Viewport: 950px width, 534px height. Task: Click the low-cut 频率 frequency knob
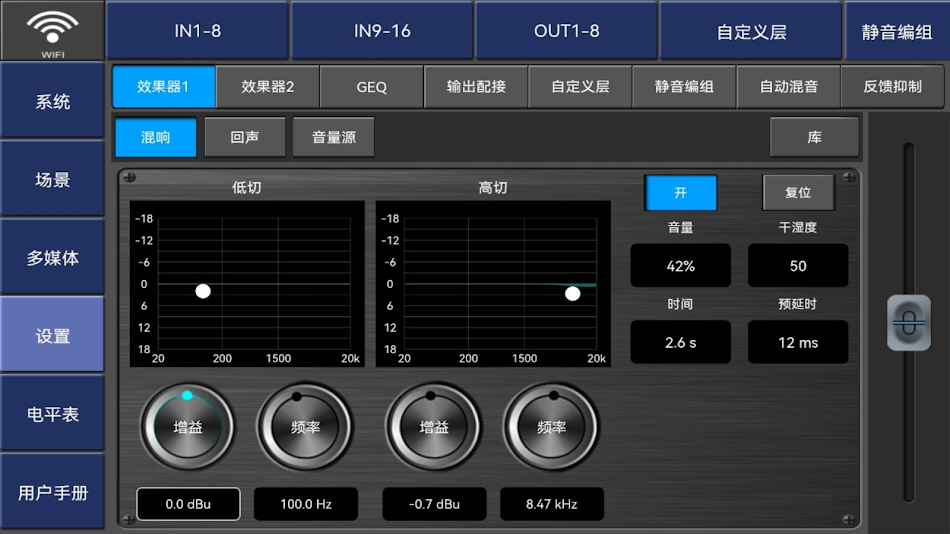tap(305, 427)
